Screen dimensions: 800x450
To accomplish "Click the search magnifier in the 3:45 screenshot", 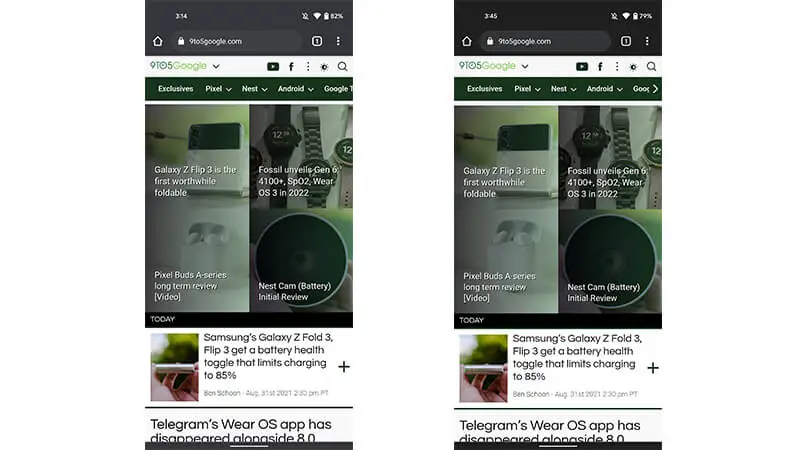I will (x=652, y=66).
